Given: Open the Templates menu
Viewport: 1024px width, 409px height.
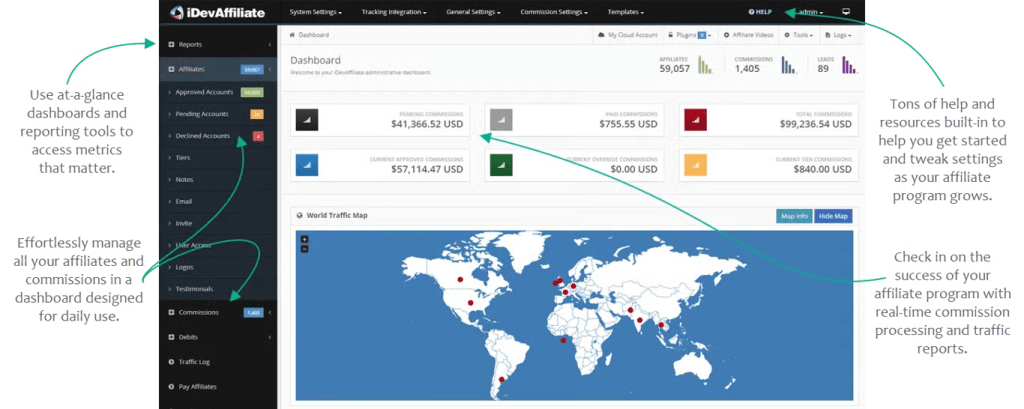Looking at the screenshot, I should pyautogui.click(x=626, y=12).
